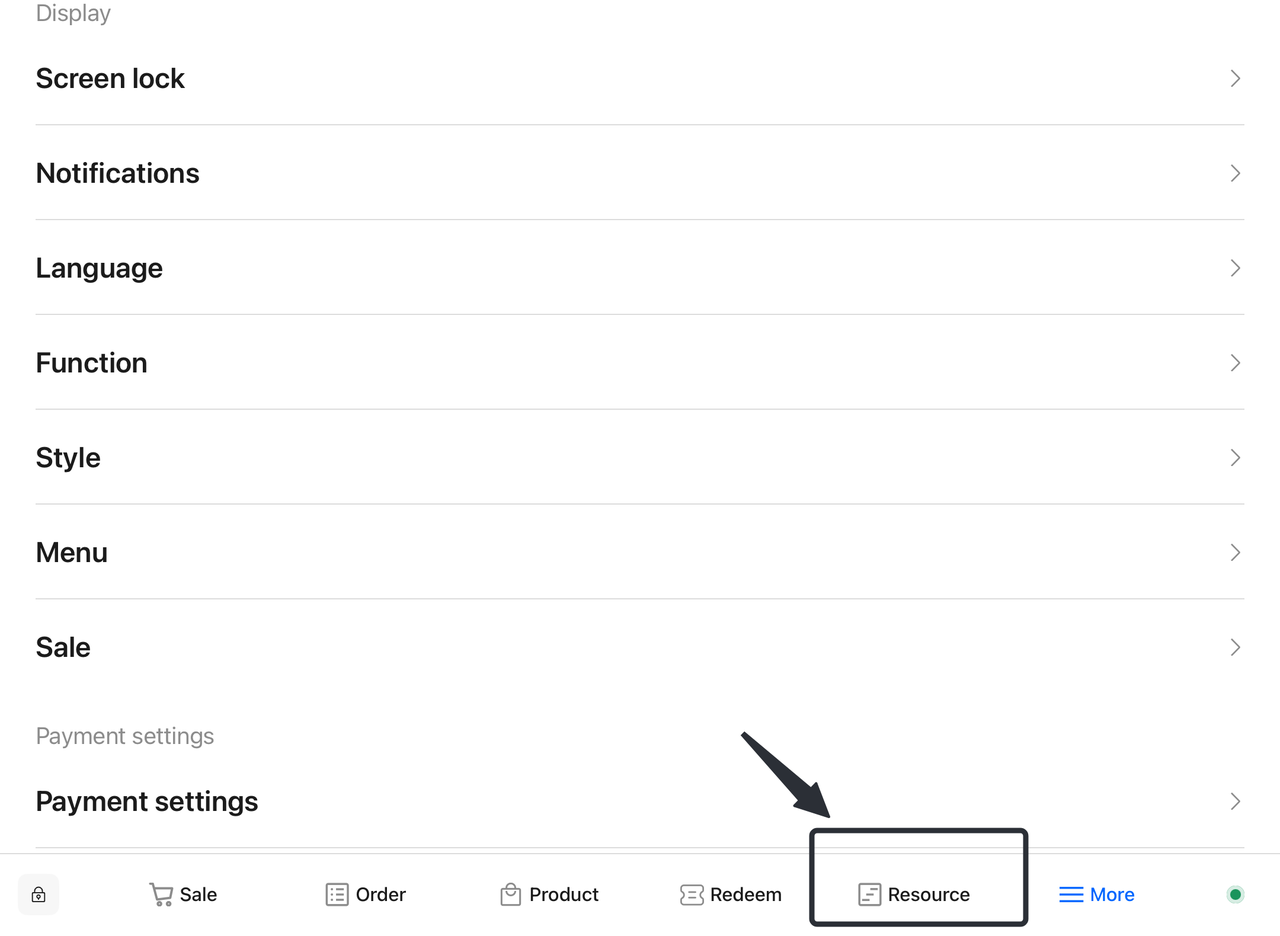
Task: Tap the lock icon in bottom bar
Action: (38, 895)
